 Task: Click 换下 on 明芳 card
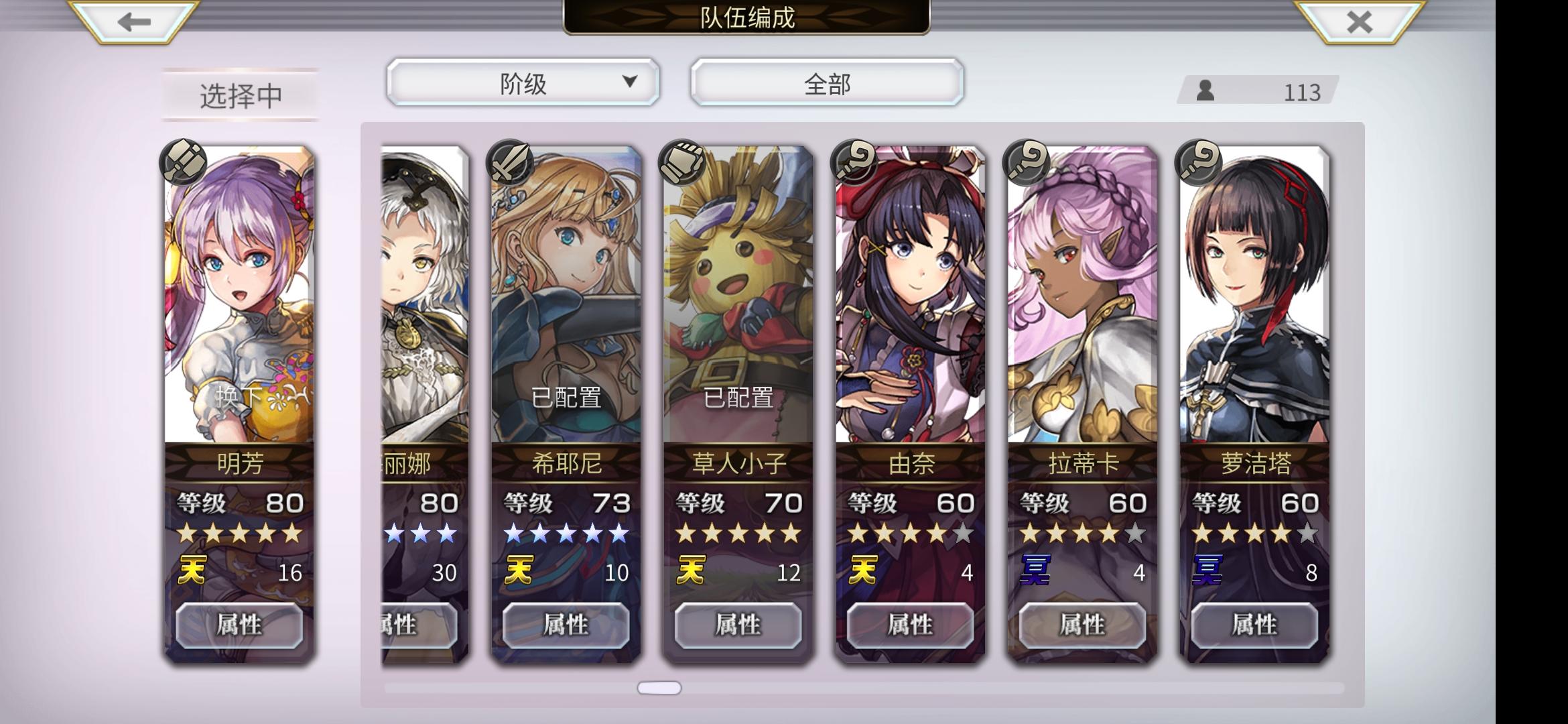click(239, 397)
